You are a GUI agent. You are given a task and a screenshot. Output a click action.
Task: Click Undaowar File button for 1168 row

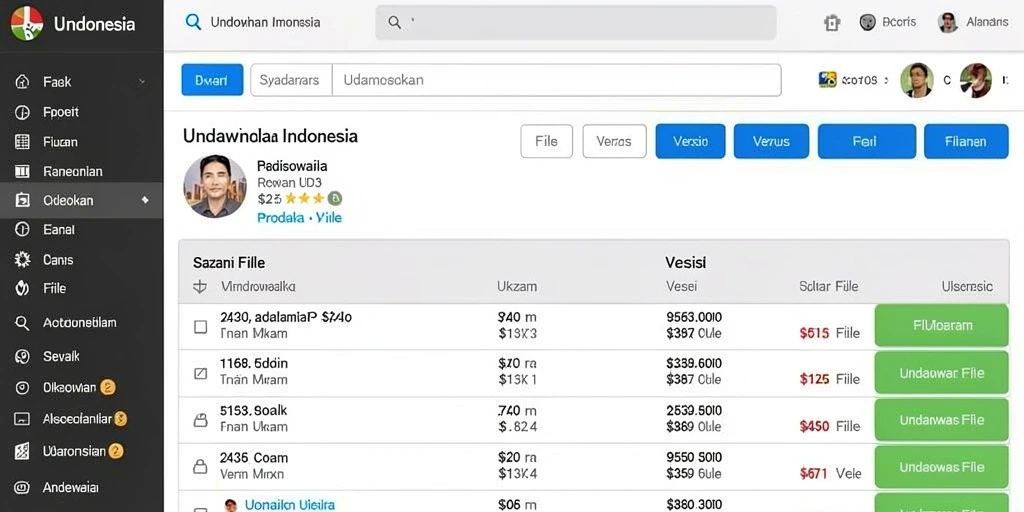click(x=942, y=373)
